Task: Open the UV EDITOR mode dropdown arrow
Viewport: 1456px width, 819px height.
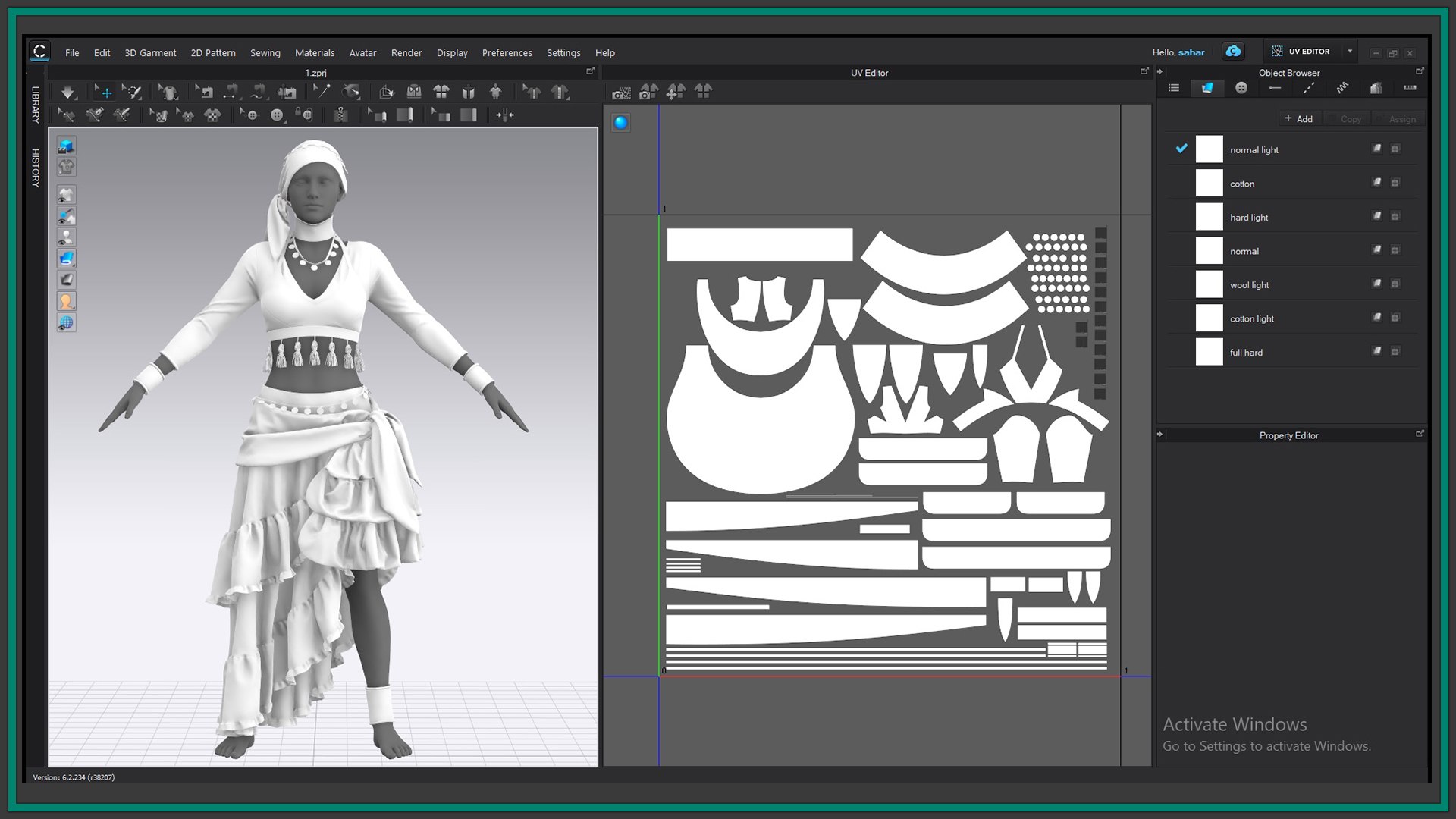Action: [x=1350, y=52]
